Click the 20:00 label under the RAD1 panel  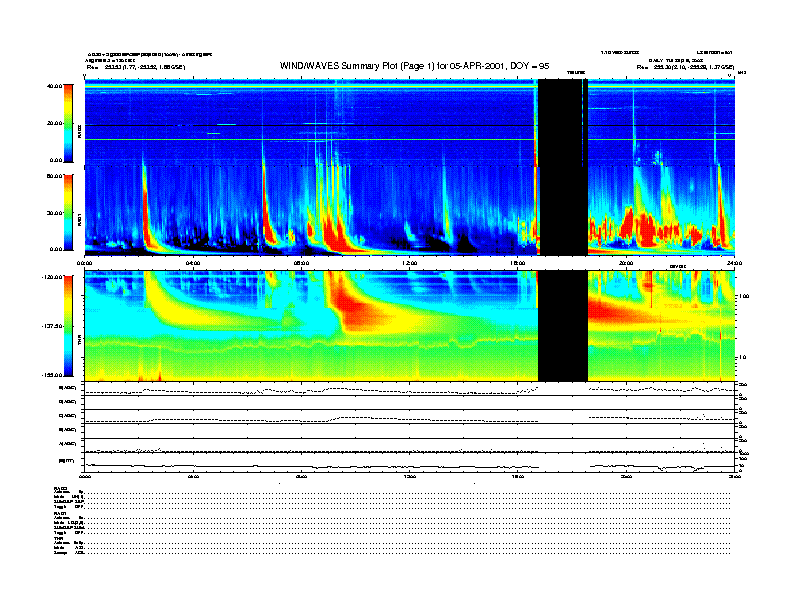tap(626, 263)
